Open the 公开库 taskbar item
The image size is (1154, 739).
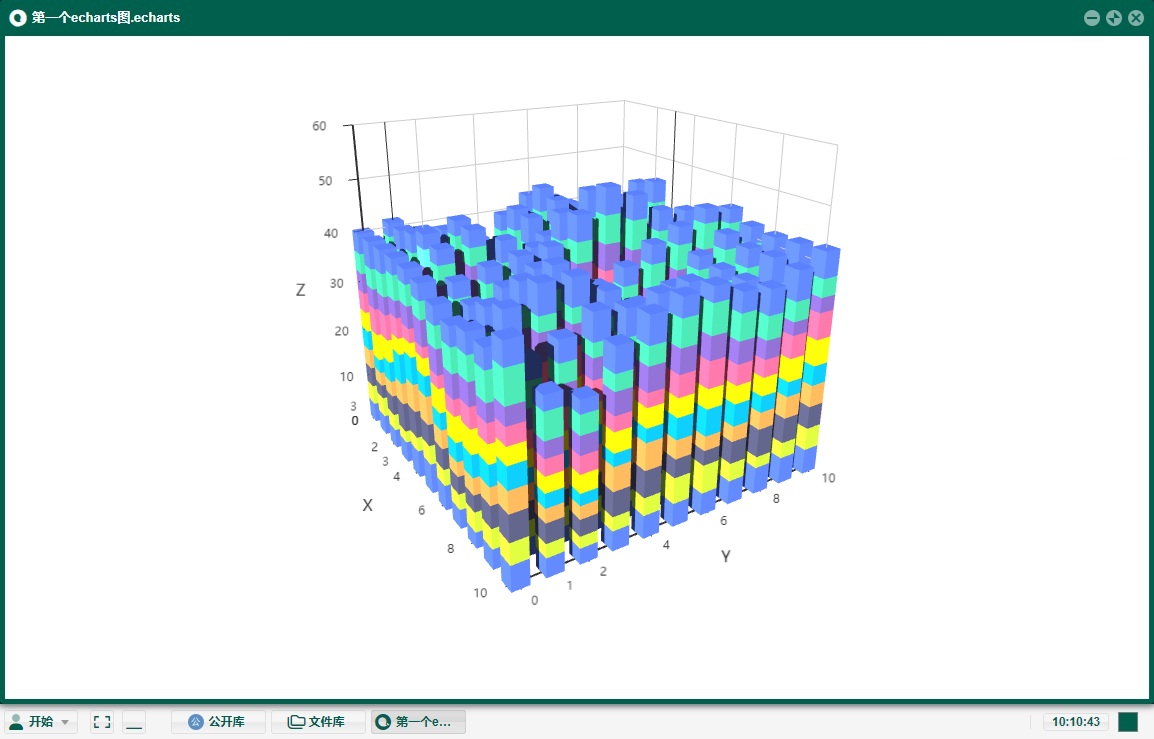(x=218, y=722)
